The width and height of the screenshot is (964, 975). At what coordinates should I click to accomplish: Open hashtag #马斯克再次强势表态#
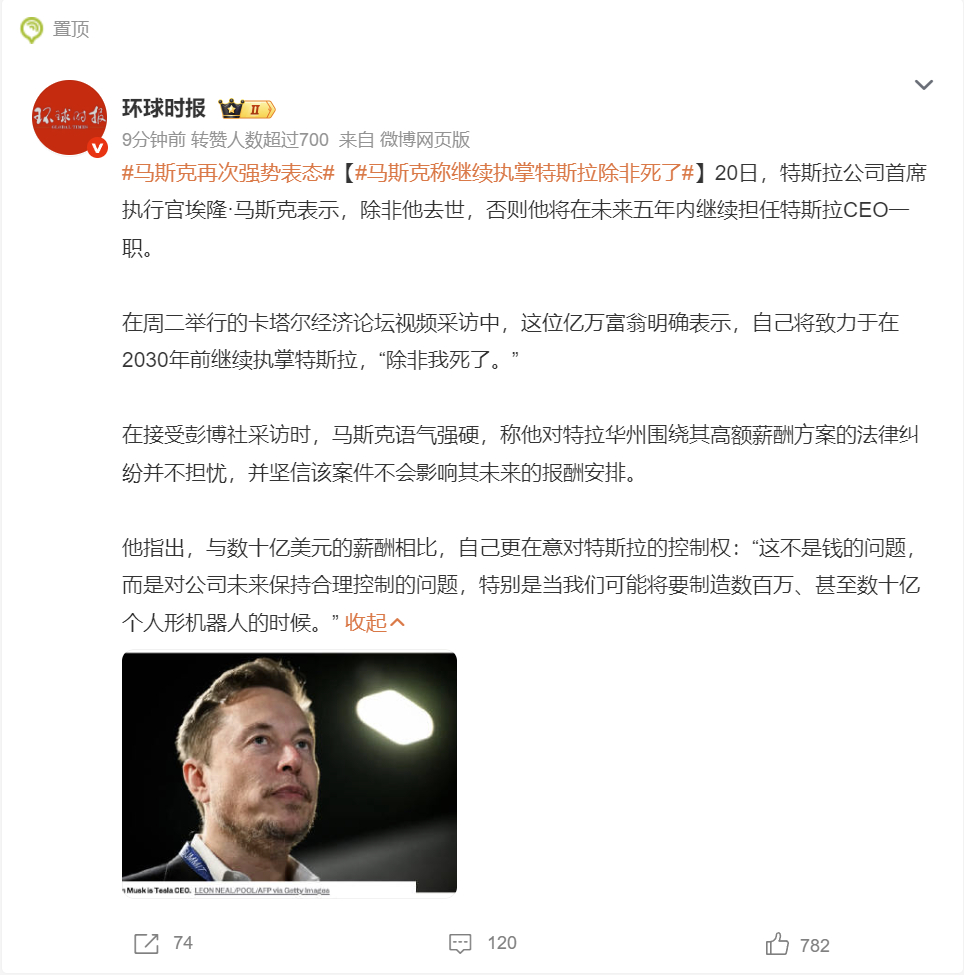(x=228, y=172)
